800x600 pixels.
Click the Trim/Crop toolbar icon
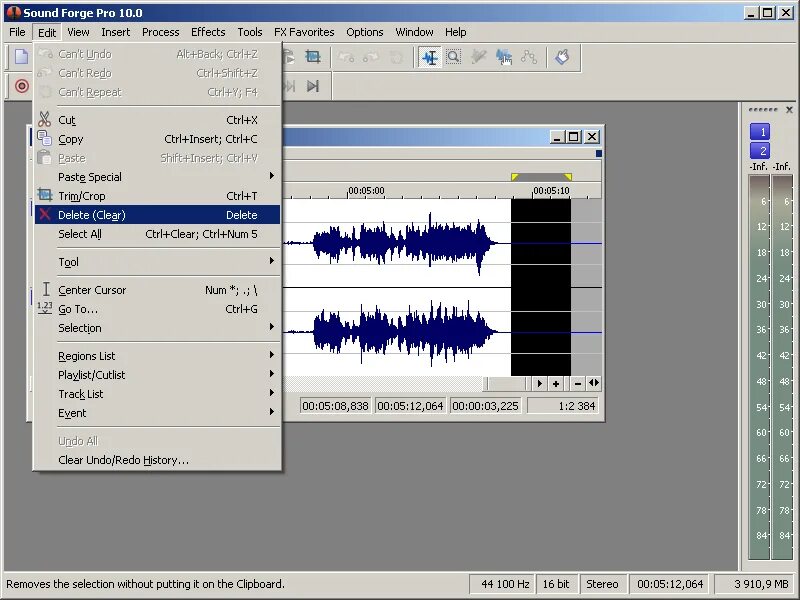(313, 57)
